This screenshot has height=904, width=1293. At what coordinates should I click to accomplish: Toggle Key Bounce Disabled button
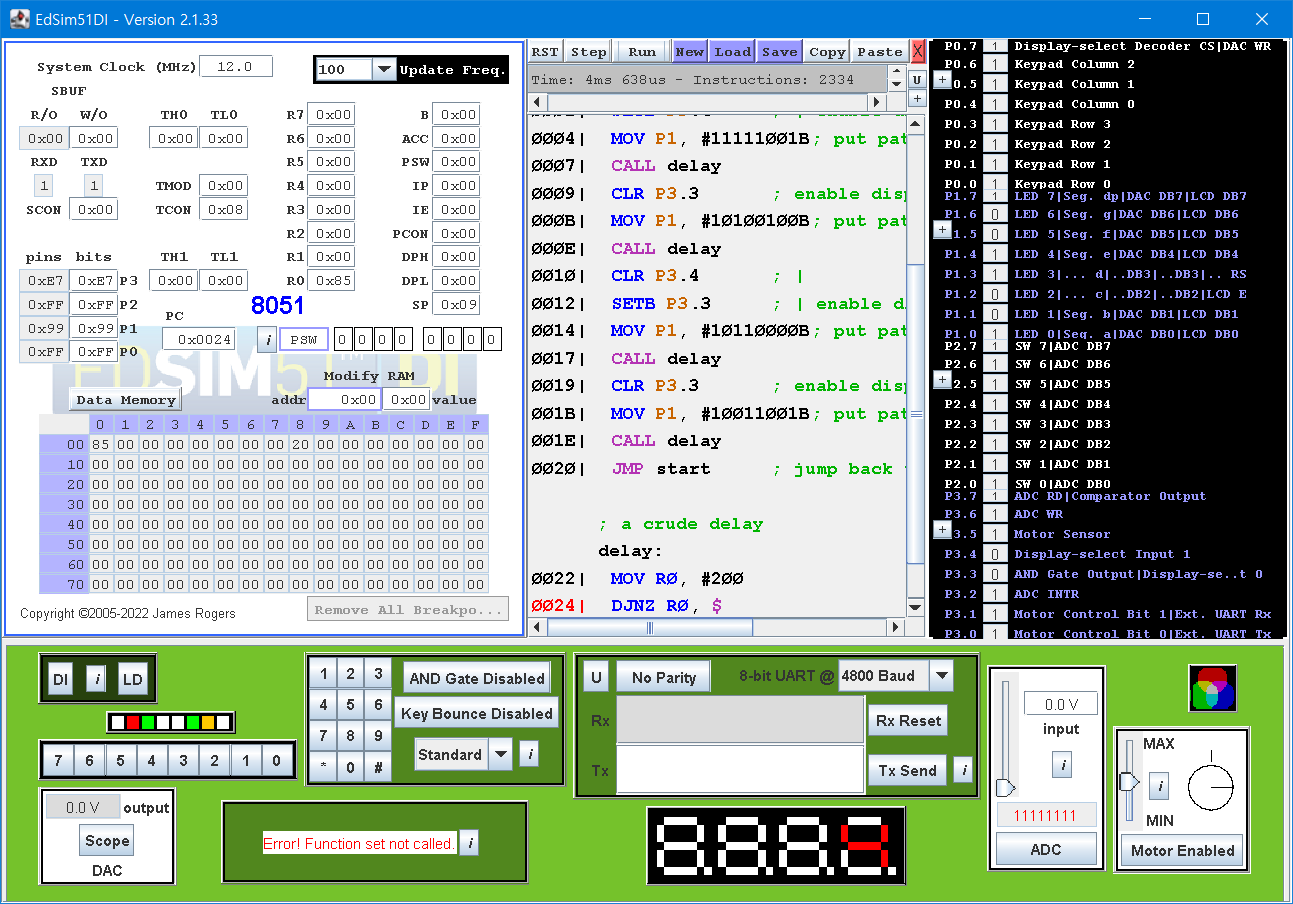476,713
